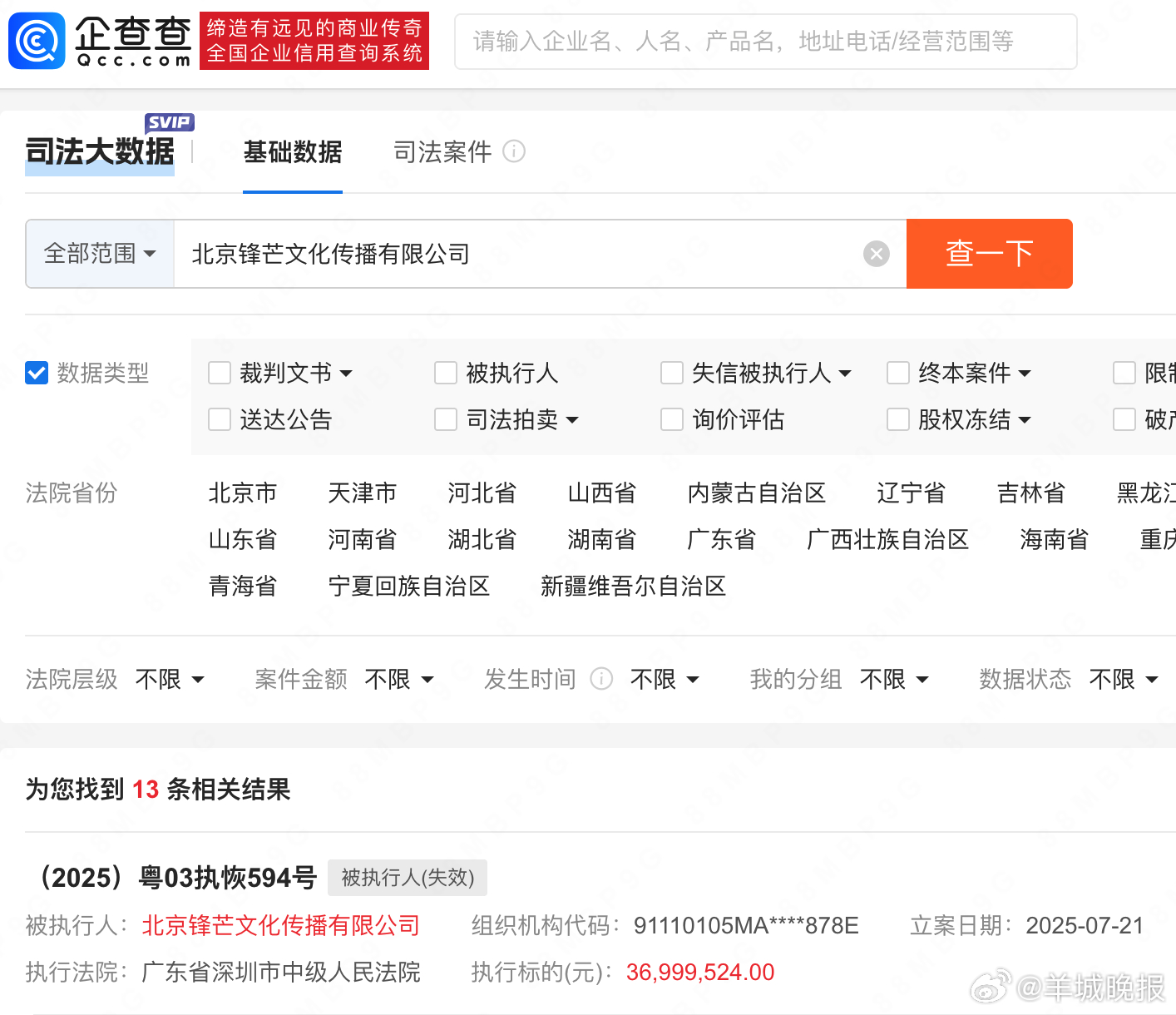Image resolution: width=1176 pixels, height=1015 pixels.
Task: Check the 送达公告 checkbox
Action: click(x=220, y=419)
